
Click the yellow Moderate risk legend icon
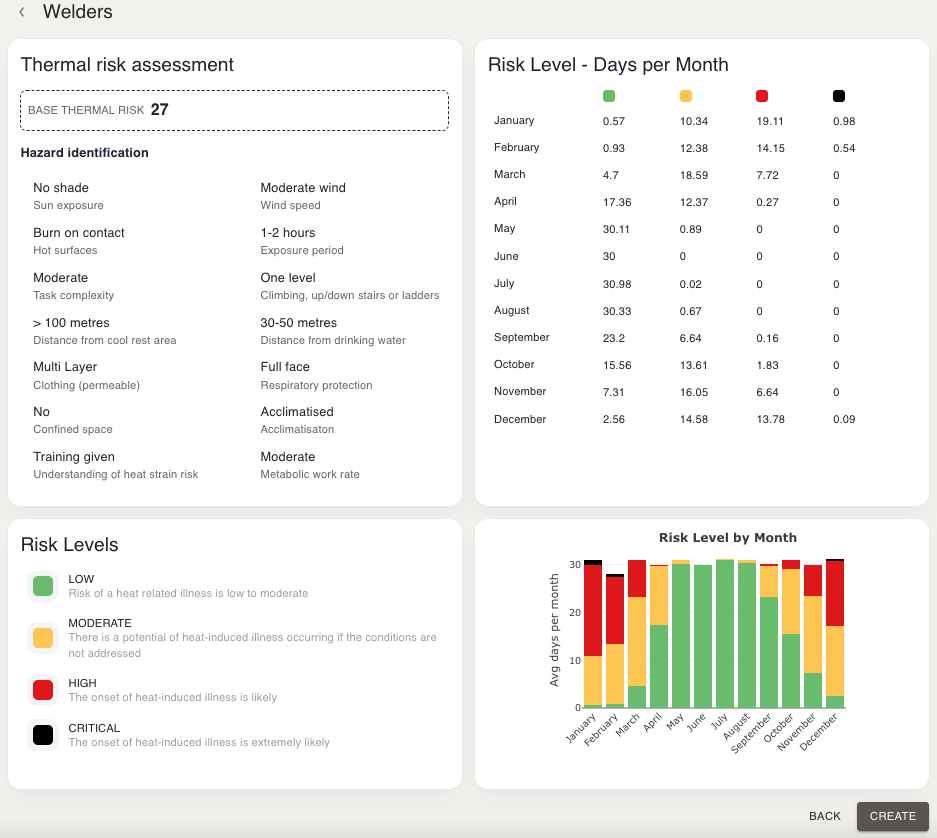pos(42,637)
